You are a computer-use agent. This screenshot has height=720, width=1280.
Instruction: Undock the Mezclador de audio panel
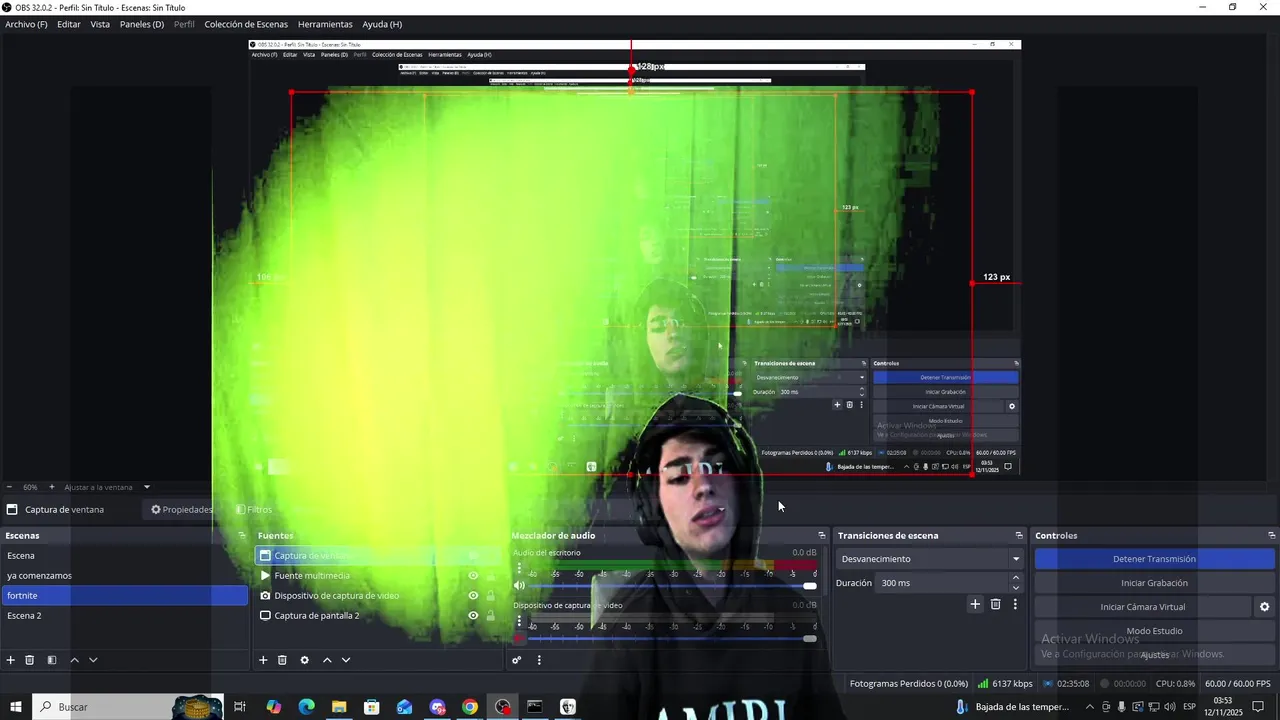pyautogui.click(x=822, y=536)
